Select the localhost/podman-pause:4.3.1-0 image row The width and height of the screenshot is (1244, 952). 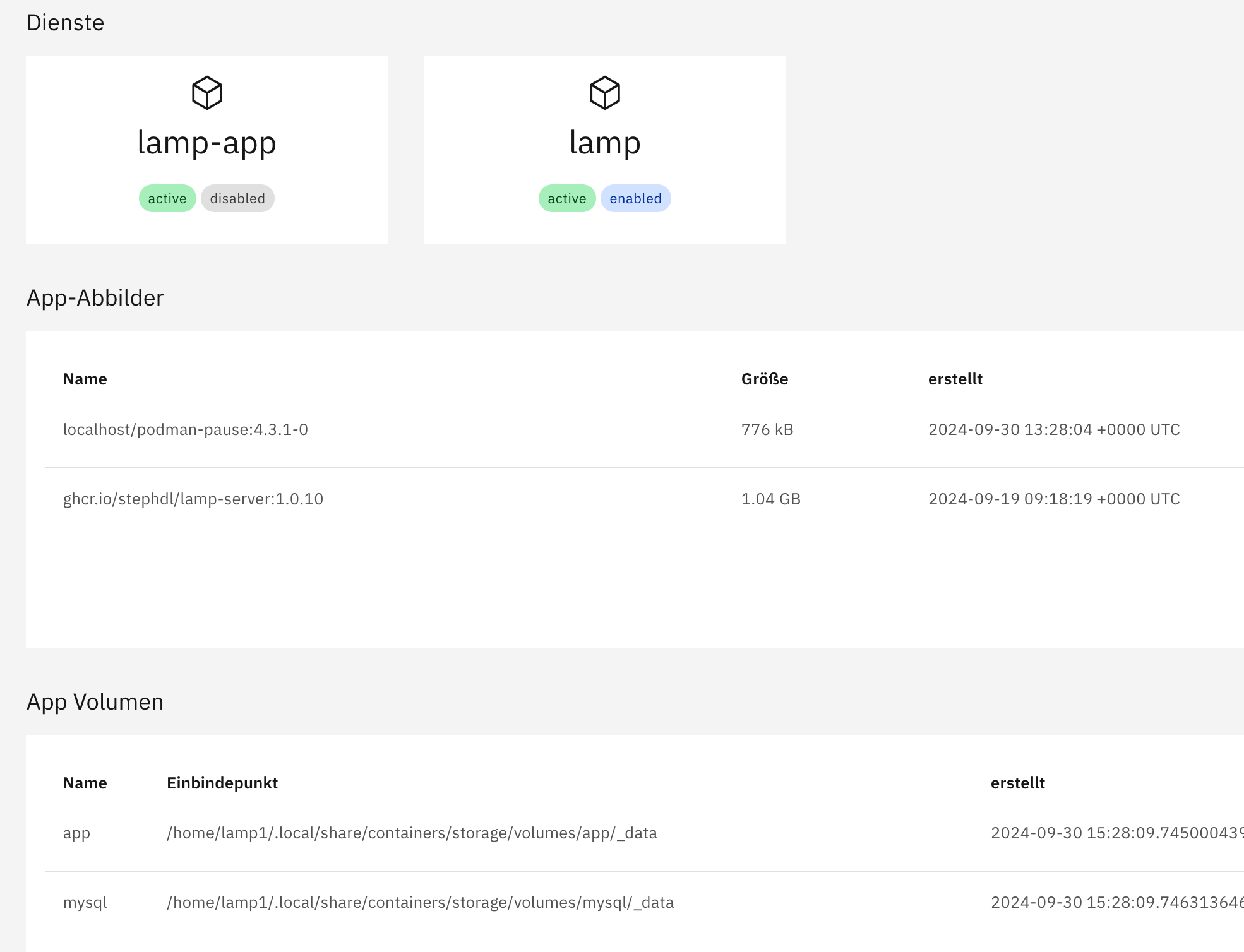(186, 429)
